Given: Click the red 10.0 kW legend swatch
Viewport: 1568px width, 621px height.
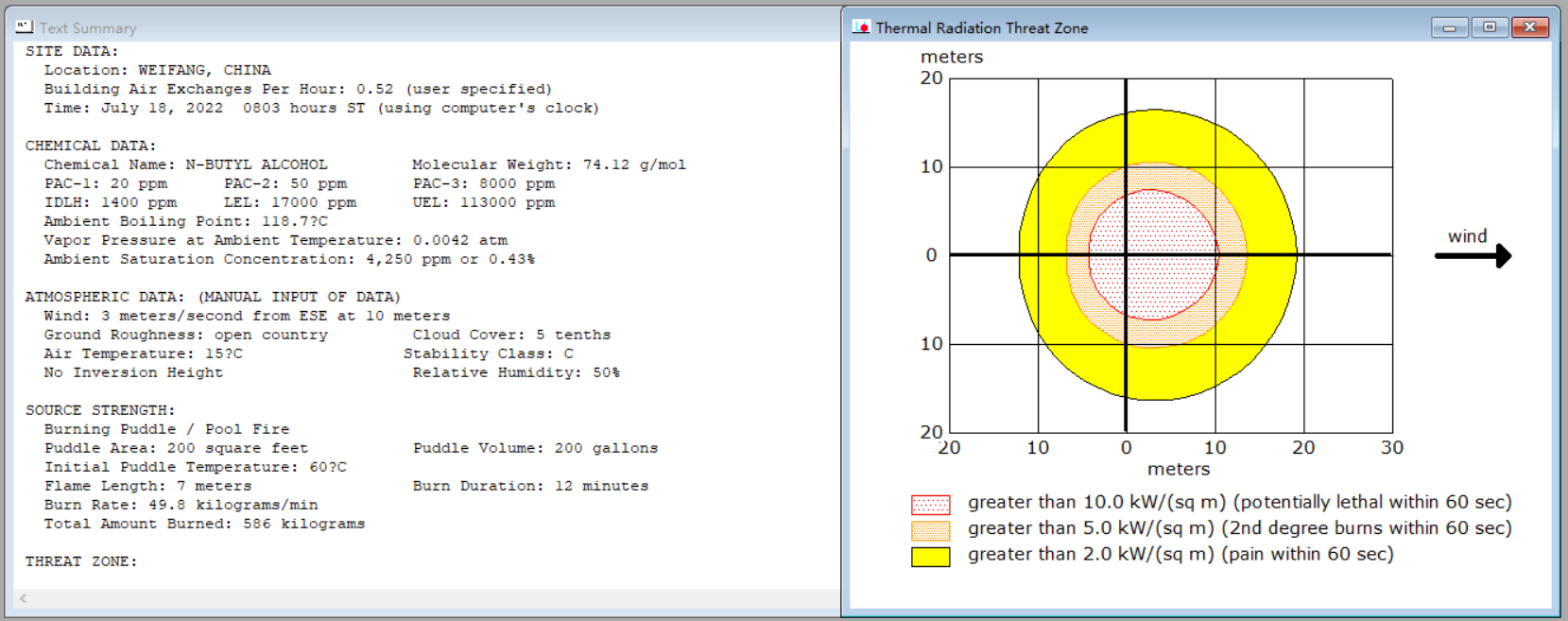Looking at the screenshot, I should (930, 505).
